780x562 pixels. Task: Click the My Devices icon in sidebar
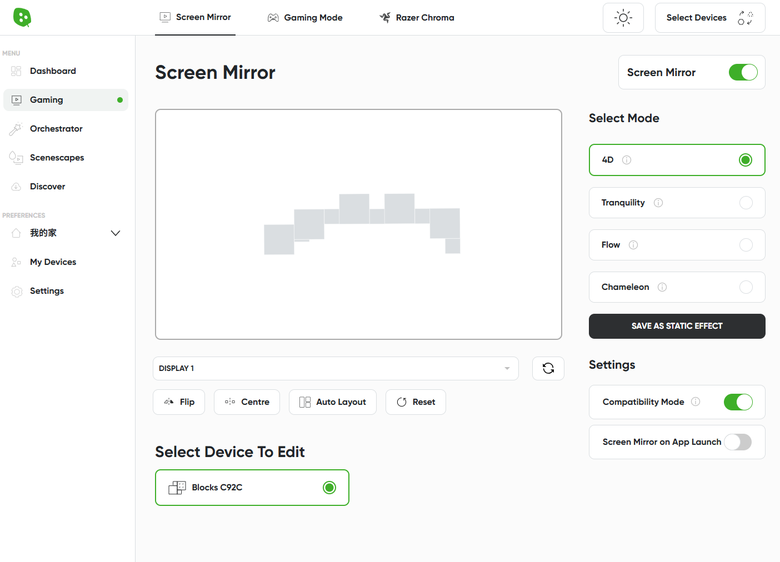tap(16, 262)
